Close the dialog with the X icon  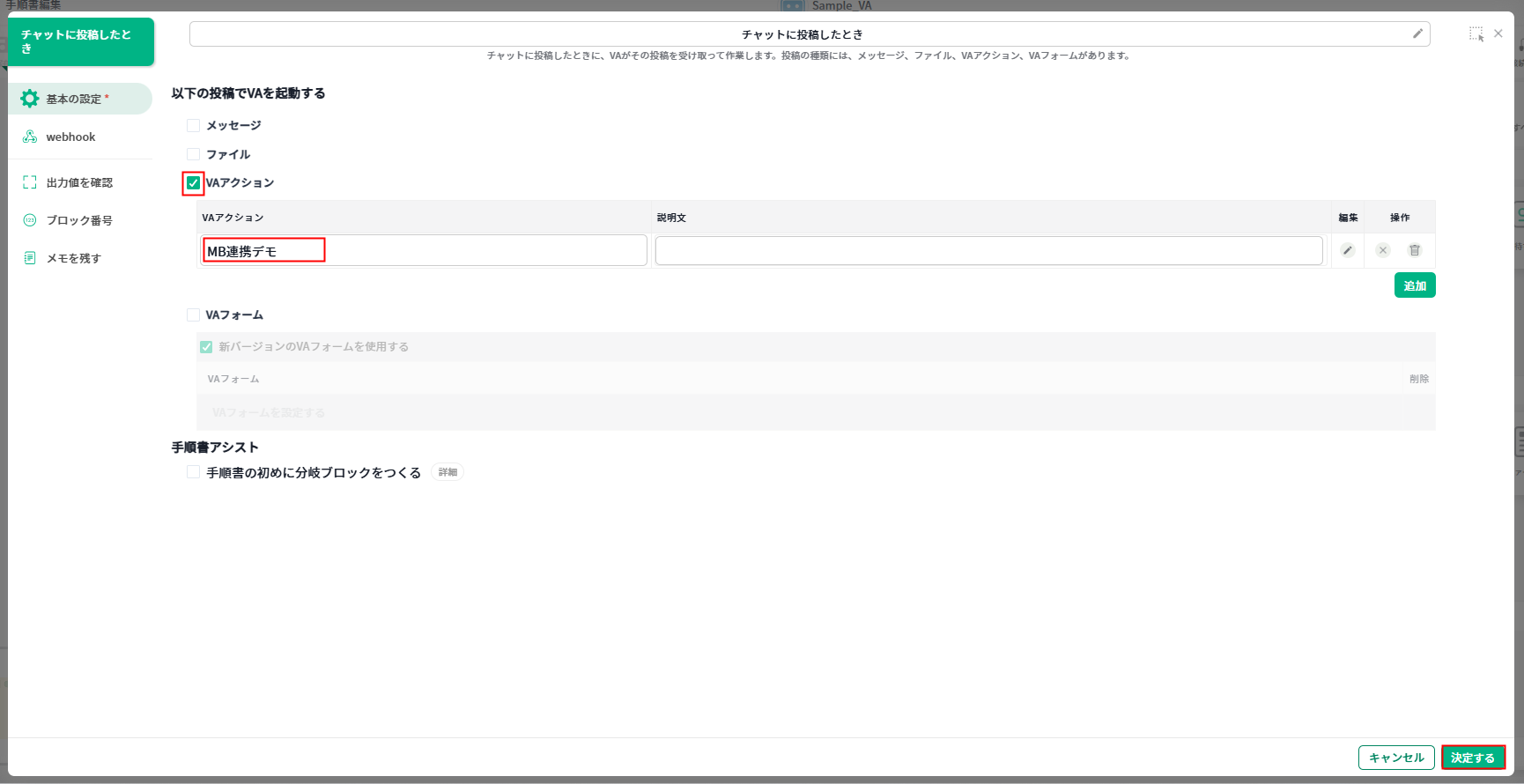click(1498, 33)
